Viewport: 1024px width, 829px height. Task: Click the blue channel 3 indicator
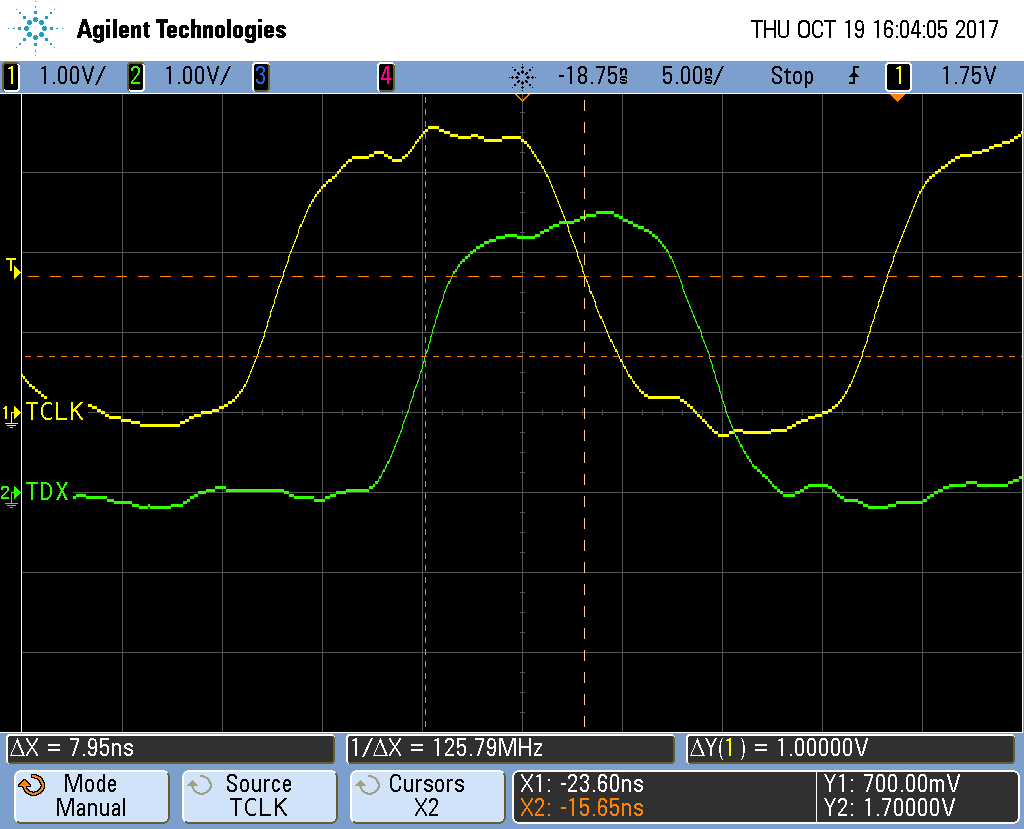point(260,76)
